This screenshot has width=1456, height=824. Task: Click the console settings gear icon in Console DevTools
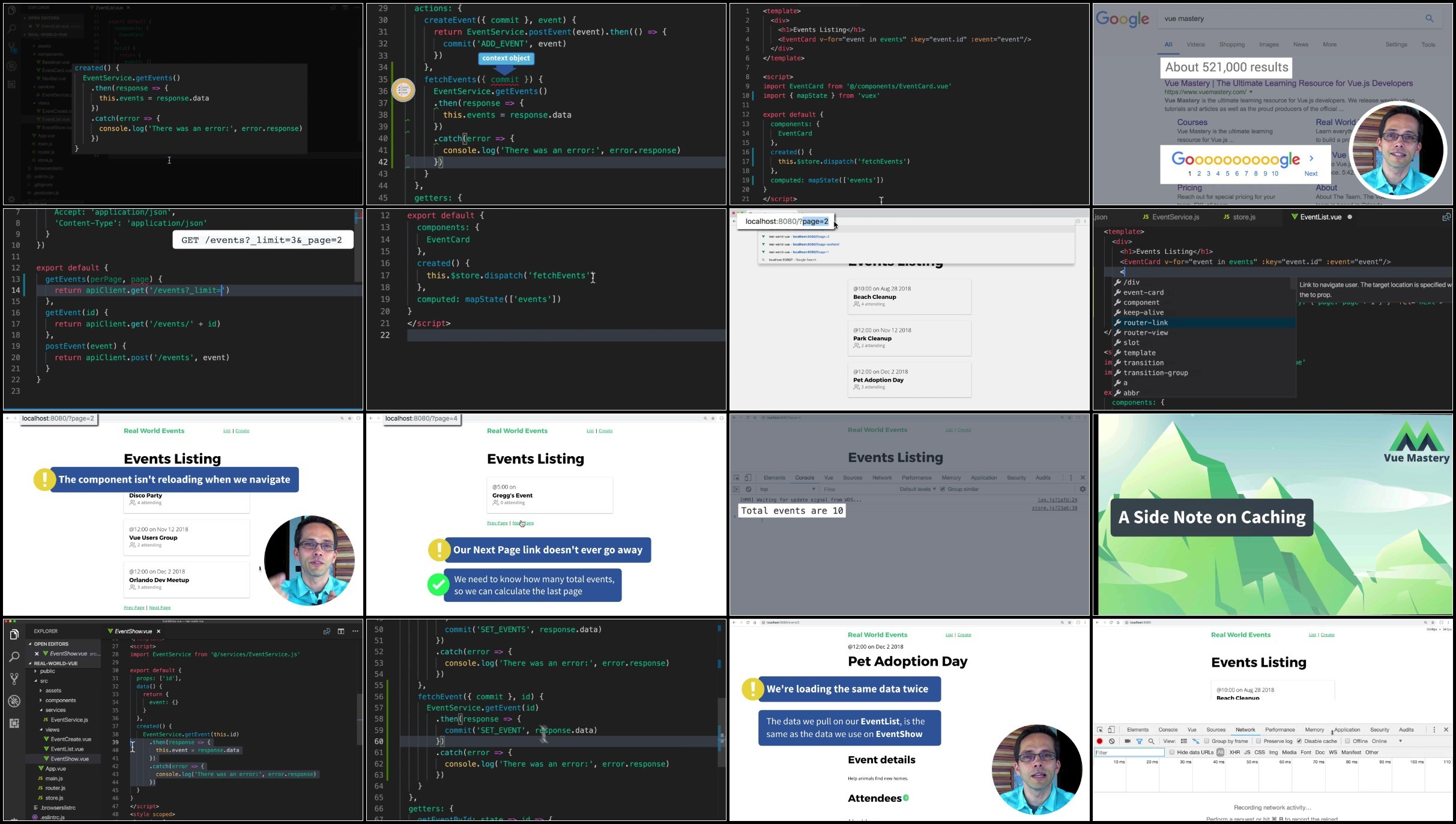point(1083,489)
